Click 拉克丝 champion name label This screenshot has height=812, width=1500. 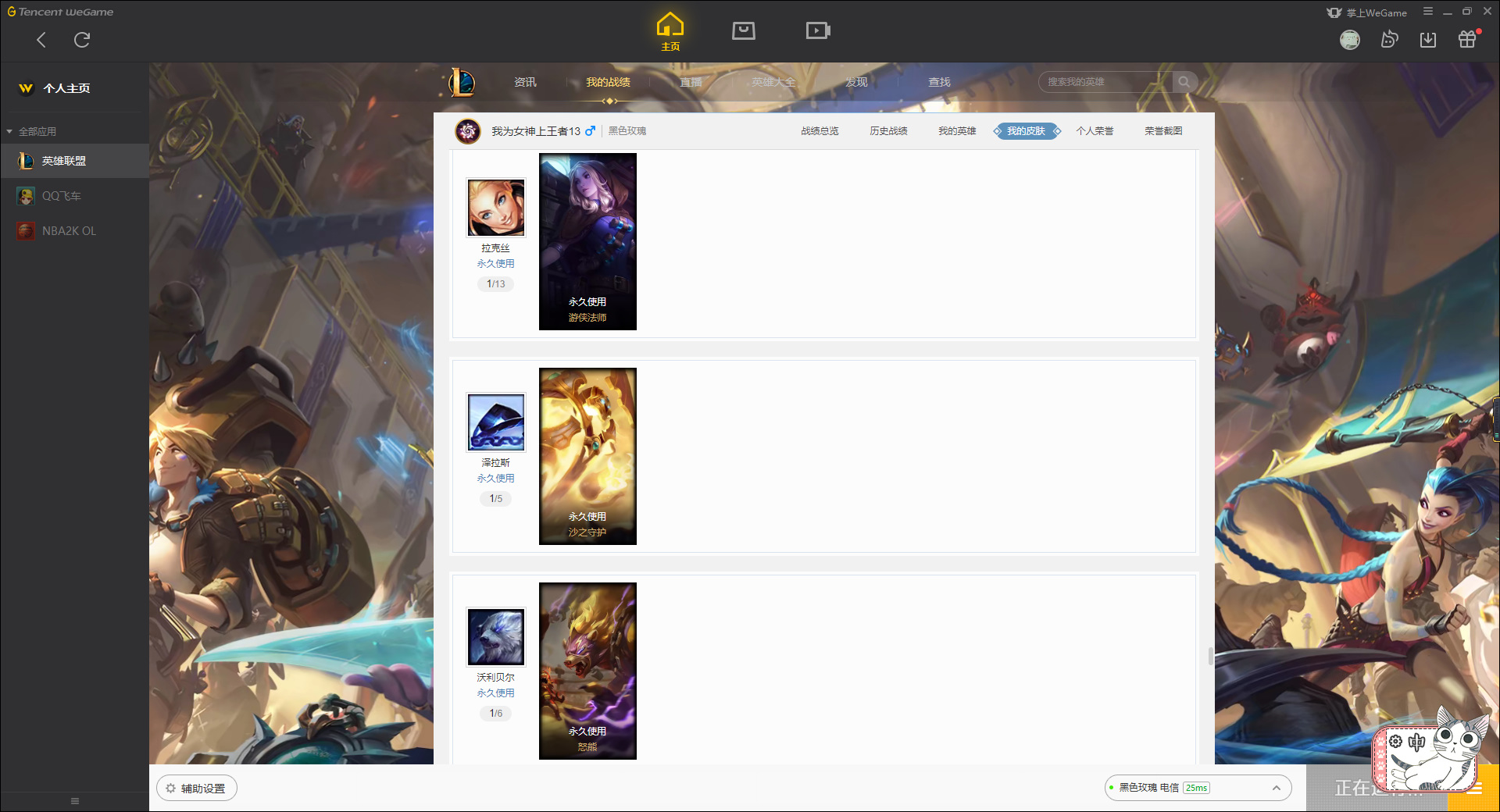[496, 248]
